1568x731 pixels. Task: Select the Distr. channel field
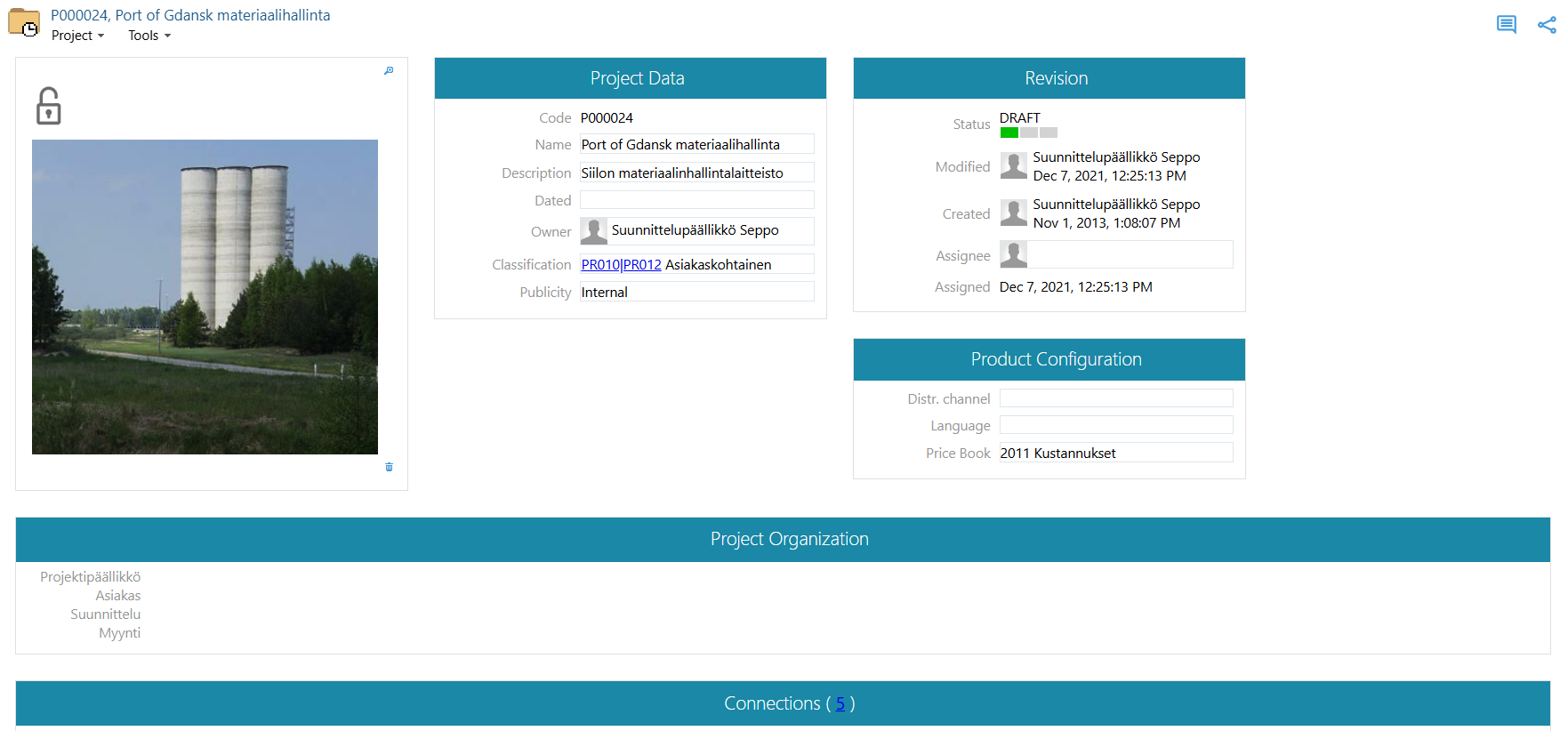[1115, 398]
